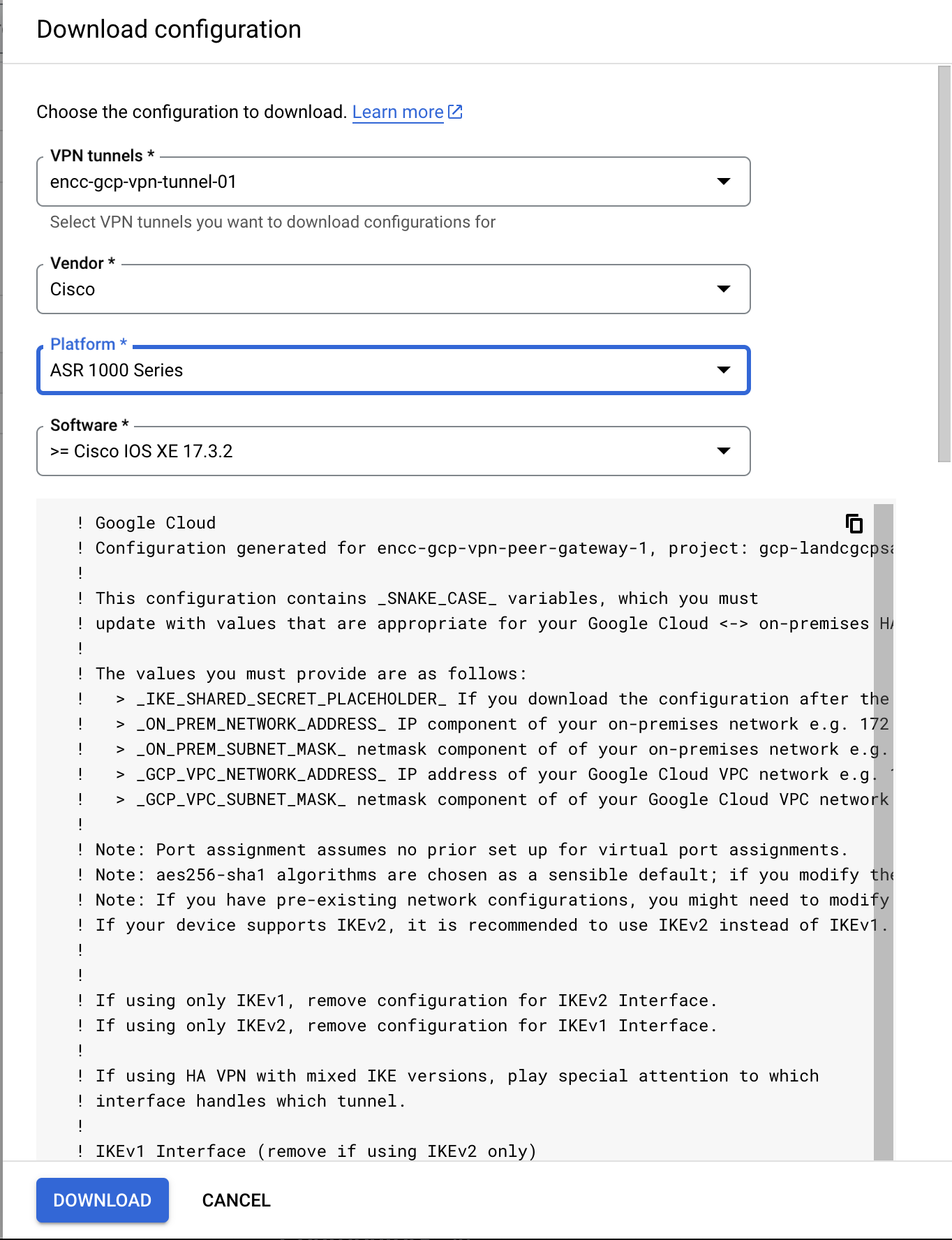Image resolution: width=952 pixels, height=1240 pixels.
Task: Click the 'Select VPN tunnels you want' helper text
Action: click(273, 222)
